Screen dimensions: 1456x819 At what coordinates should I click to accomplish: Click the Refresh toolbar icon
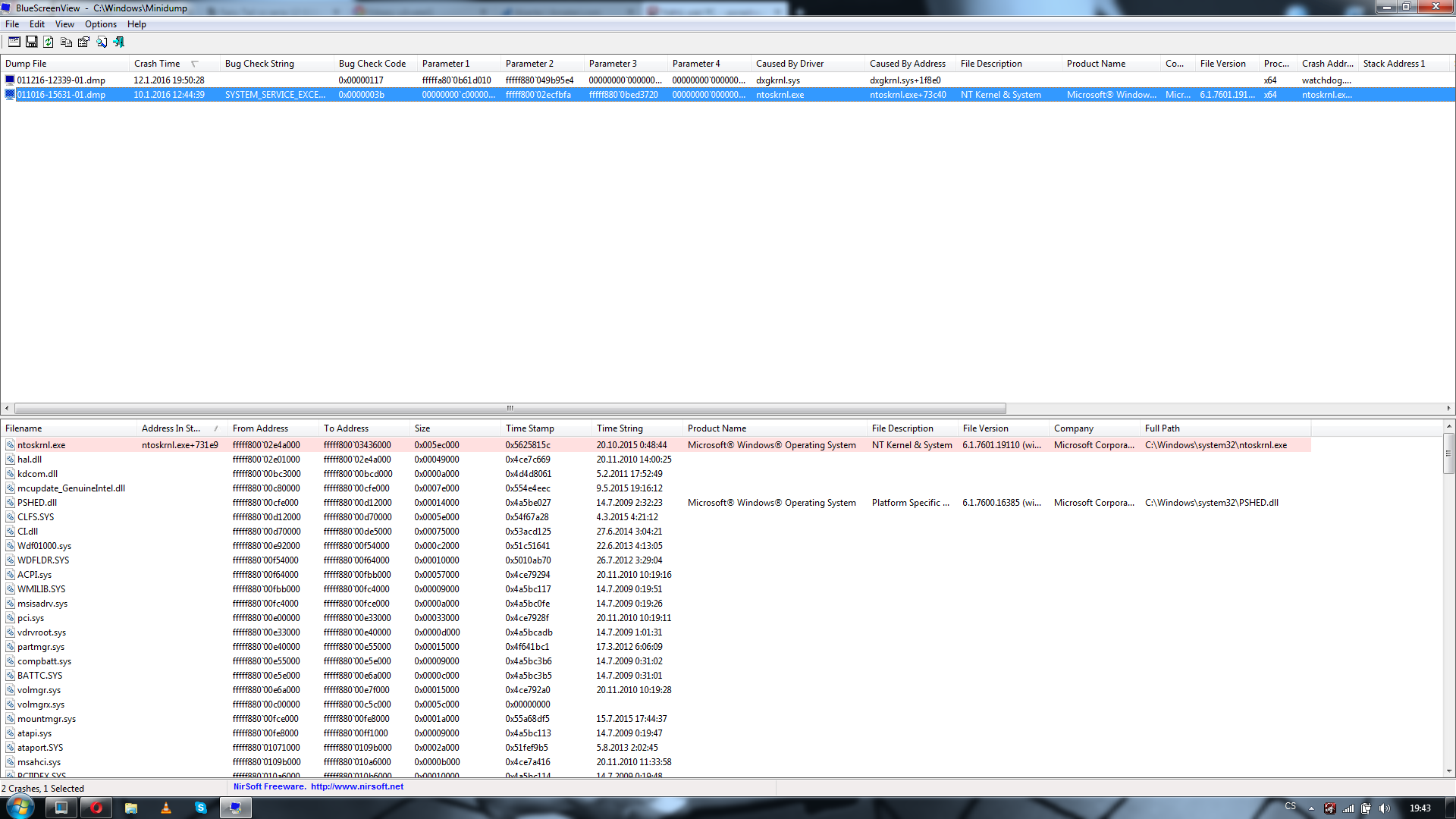[49, 42]
